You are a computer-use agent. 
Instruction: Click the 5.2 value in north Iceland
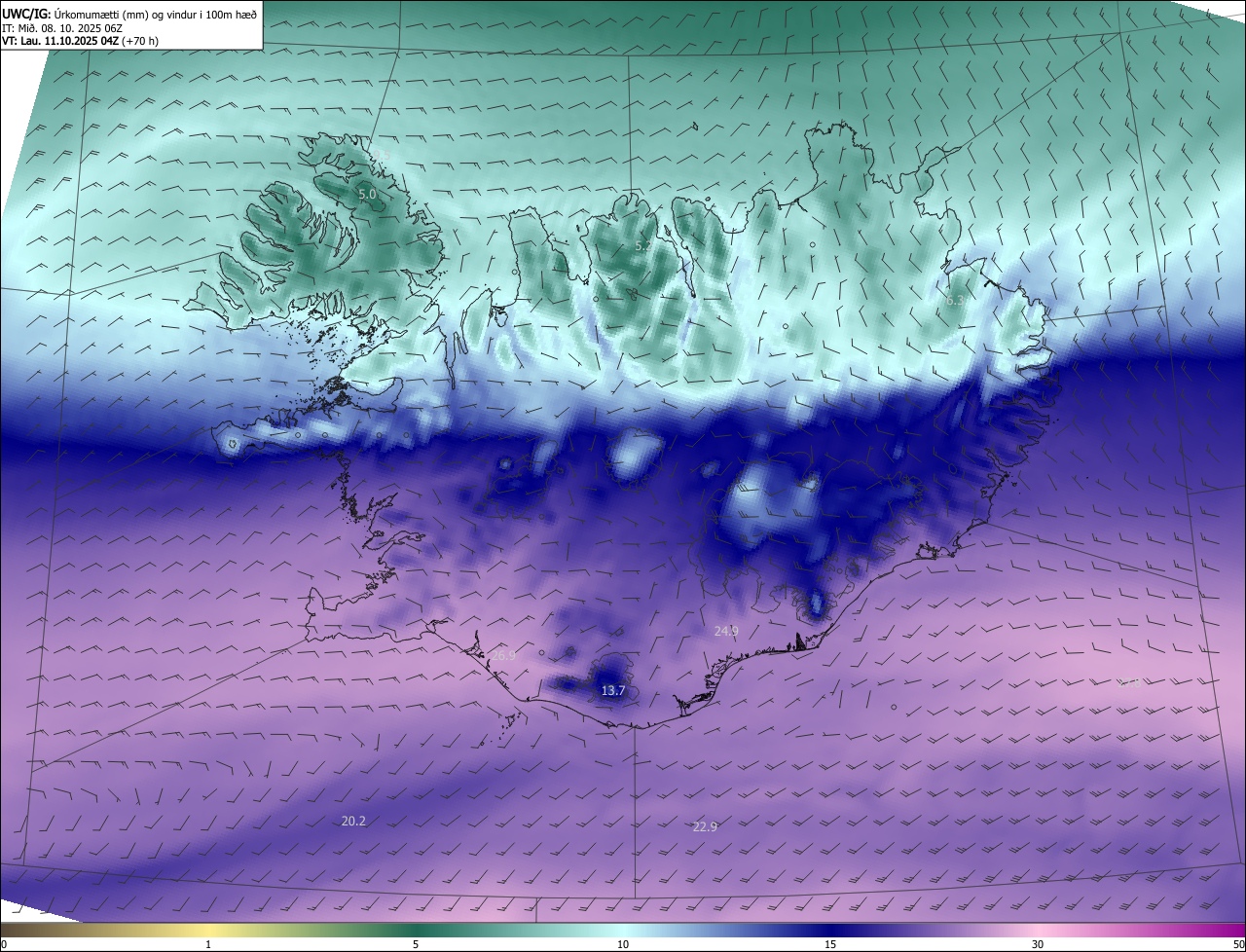643,246
